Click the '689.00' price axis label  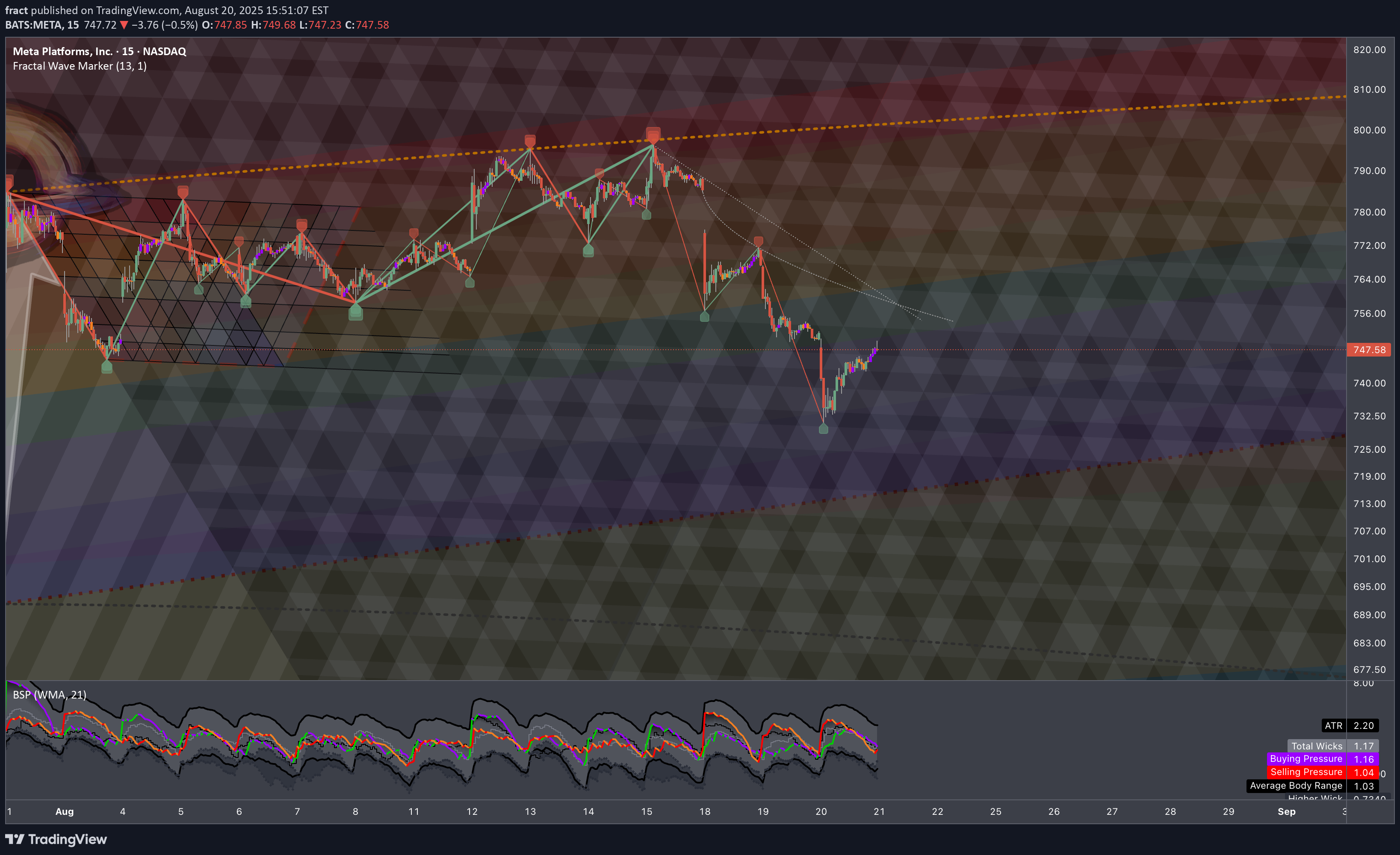coord(1369,615)
